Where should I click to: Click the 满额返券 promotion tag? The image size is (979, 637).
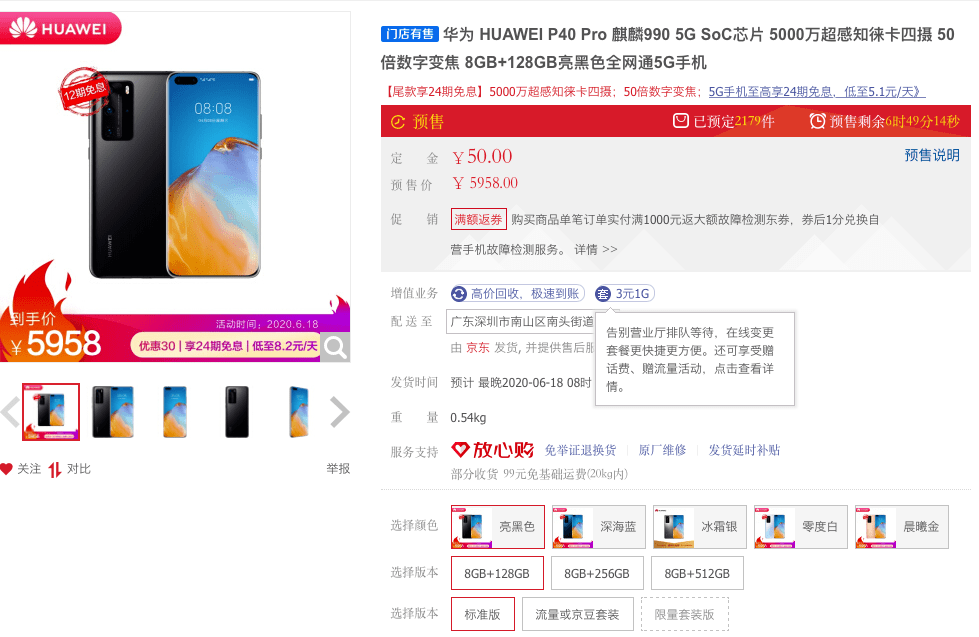coord(478,219)
